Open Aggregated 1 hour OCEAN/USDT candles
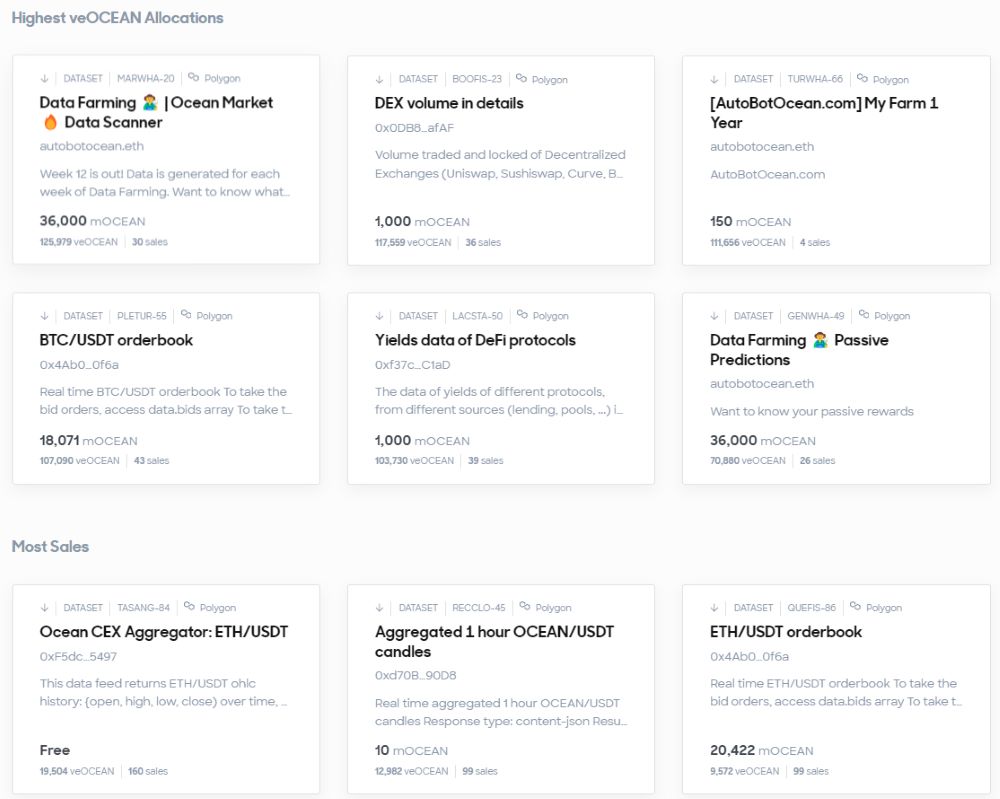1000x799 pixels. point(494,641)
